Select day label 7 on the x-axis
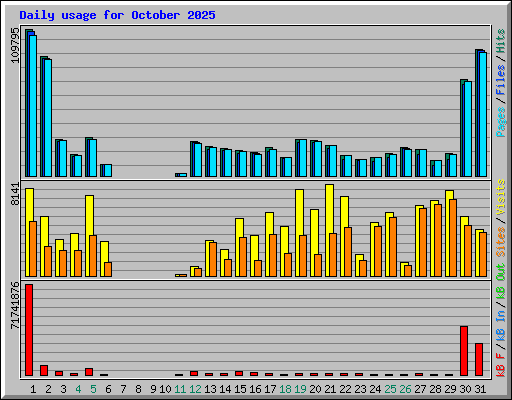 tap(123, 389)
